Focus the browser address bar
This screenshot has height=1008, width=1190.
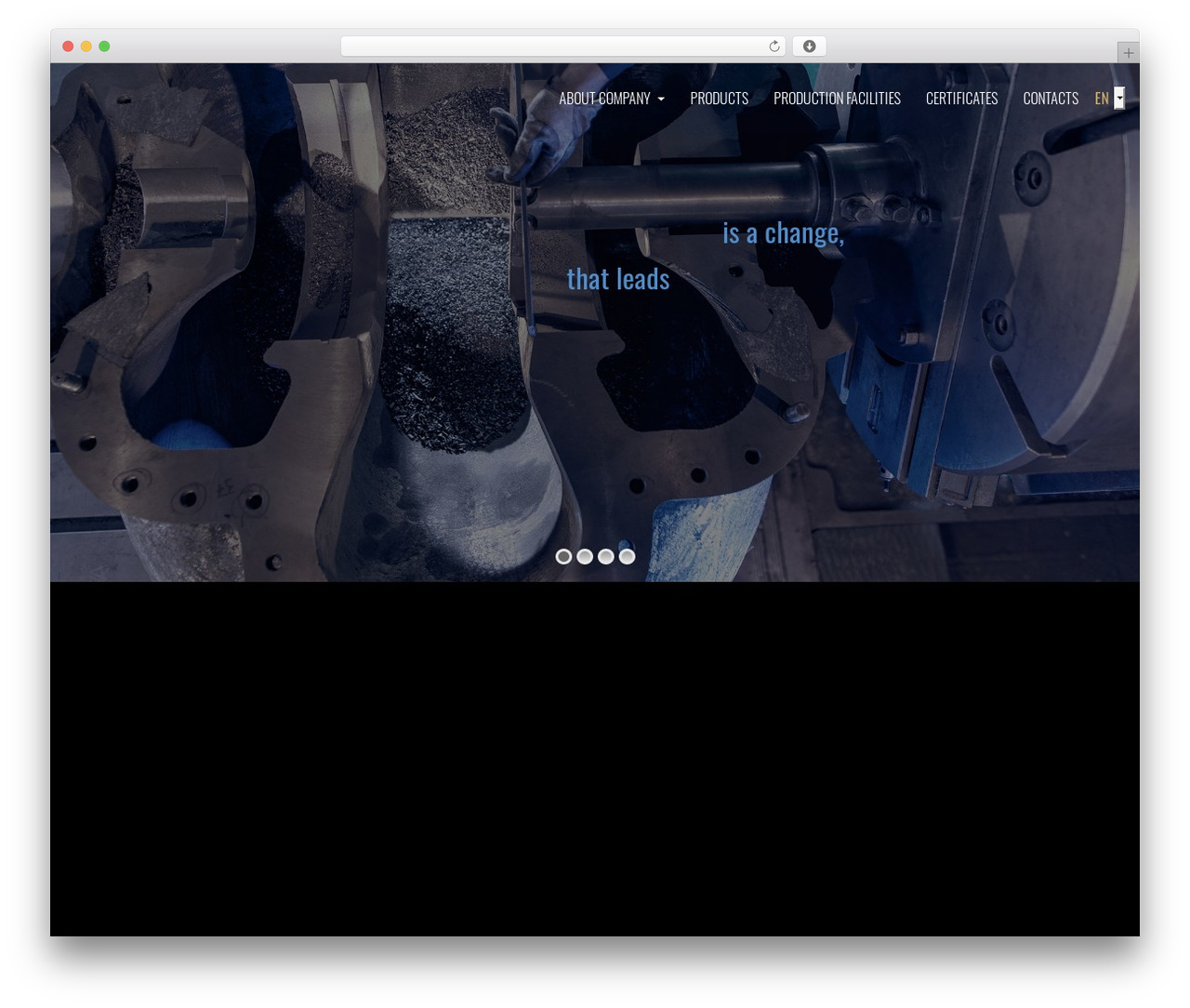pos(562,46)
